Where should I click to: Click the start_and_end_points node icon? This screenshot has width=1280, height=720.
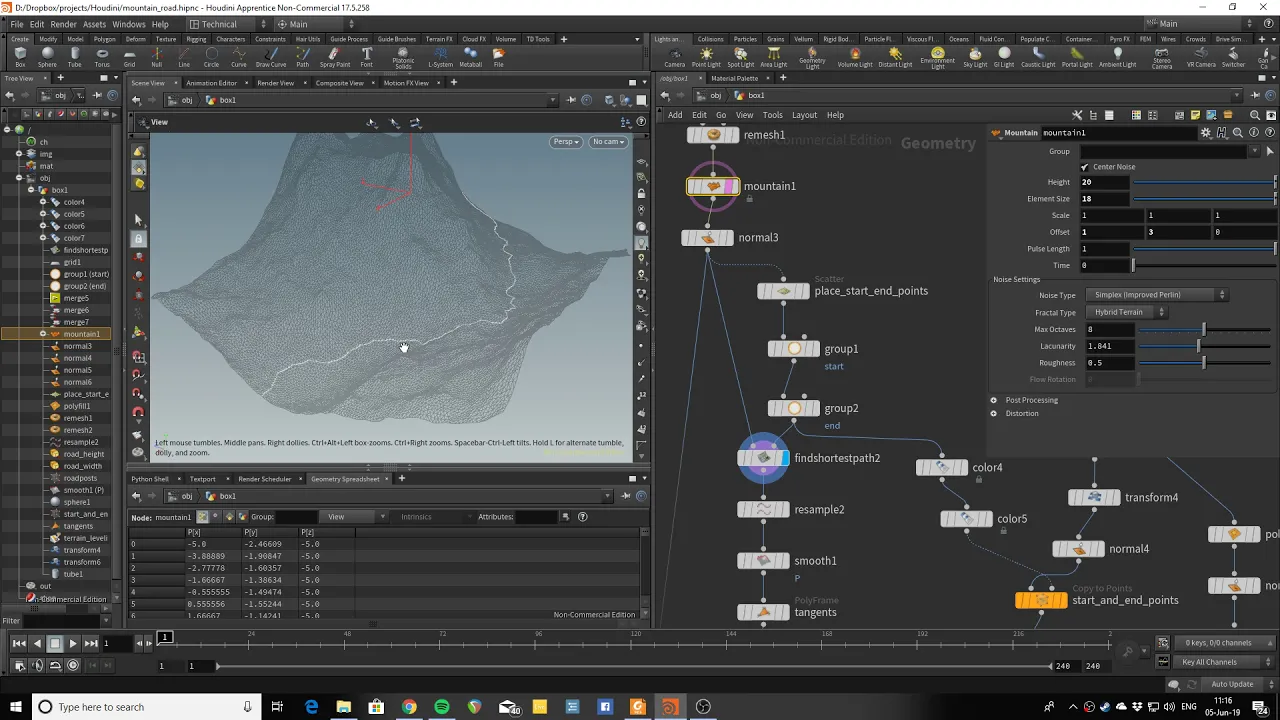[1041, 600]
